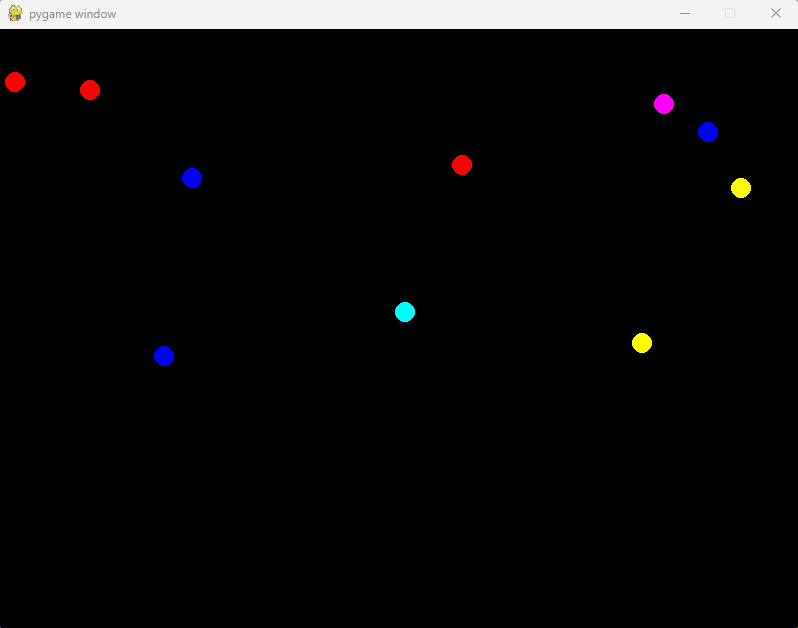The width and height of the screenshot is (798, 628).
Task: Click the cyan ball
Action: click(405, 312)
